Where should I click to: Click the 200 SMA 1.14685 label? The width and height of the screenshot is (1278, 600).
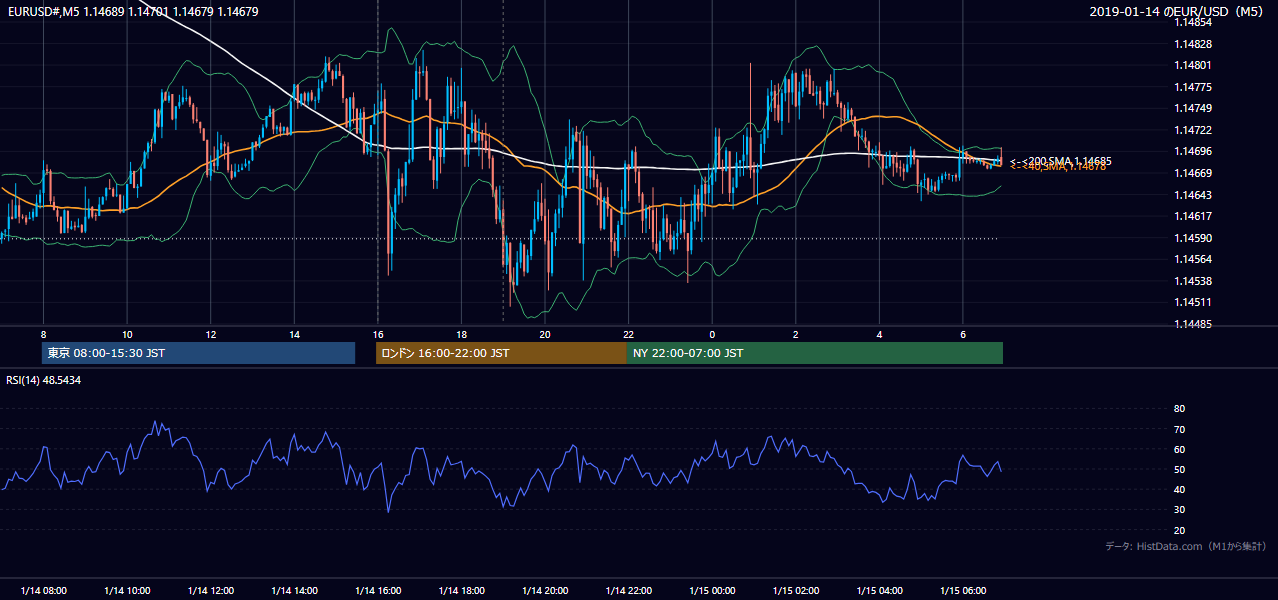(1060, 161)
